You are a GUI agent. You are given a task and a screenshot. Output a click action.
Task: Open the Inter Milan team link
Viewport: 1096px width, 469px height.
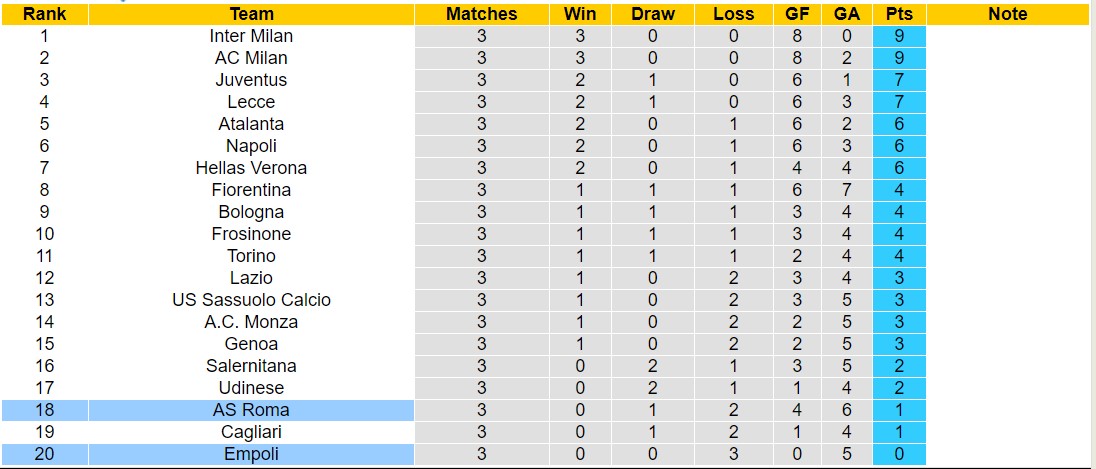(x=251, y=36)
